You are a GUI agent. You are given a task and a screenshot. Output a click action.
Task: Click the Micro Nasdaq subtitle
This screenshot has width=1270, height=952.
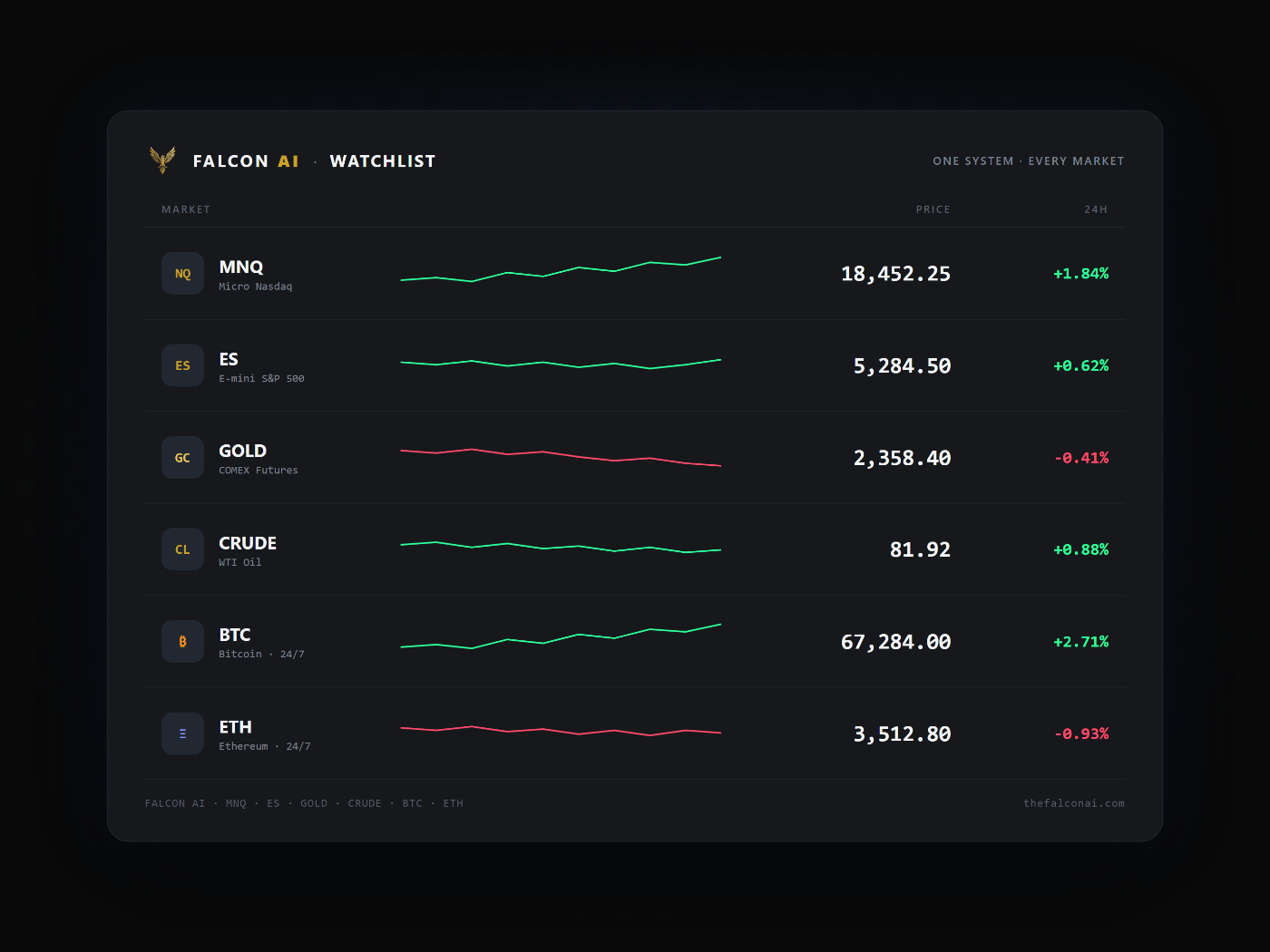point(256,287)
